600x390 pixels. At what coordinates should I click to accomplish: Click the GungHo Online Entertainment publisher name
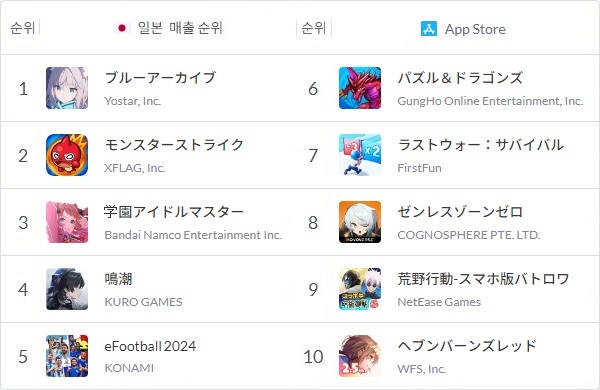point(490,101)
